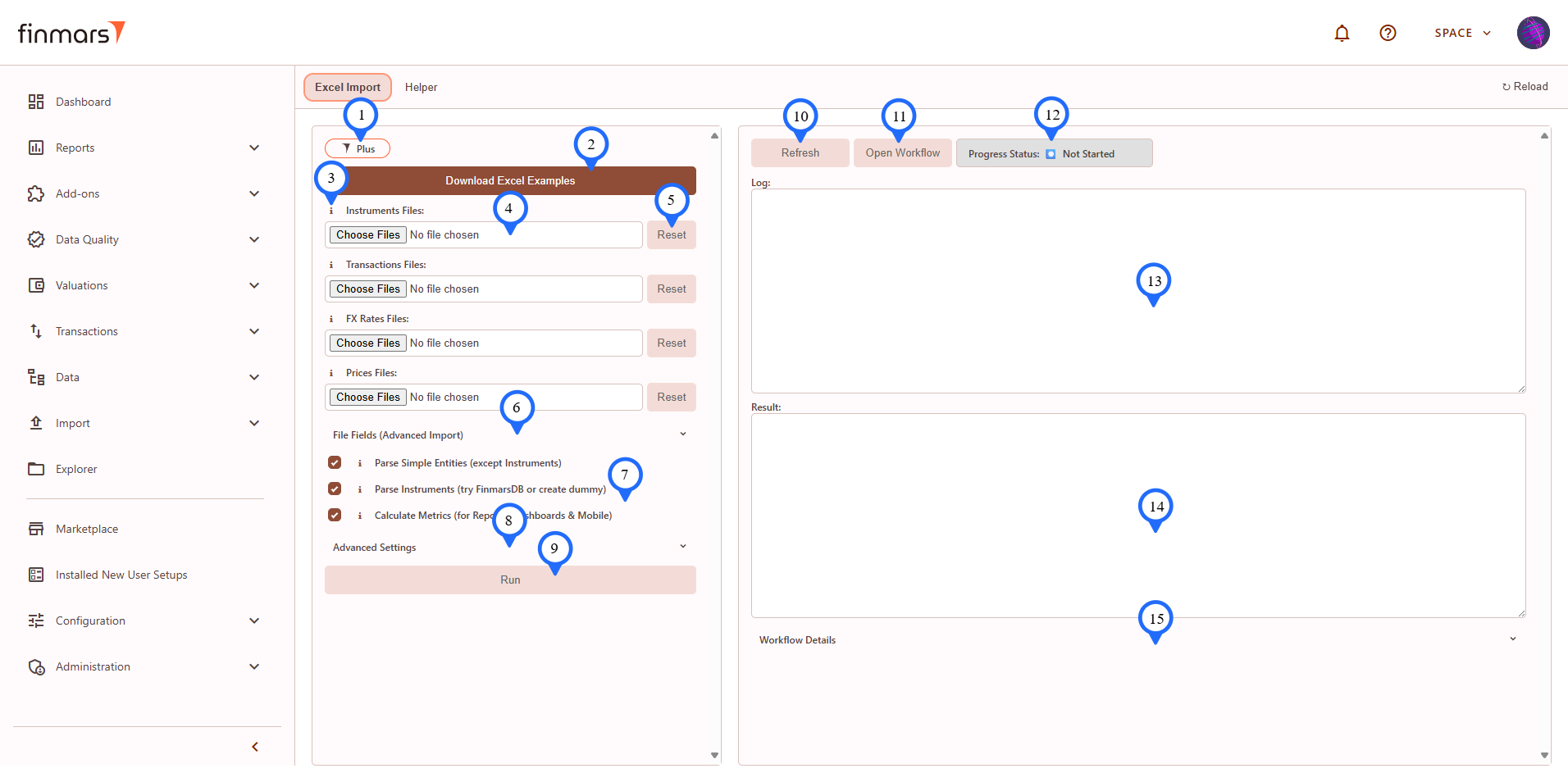Open the user avatar profile menu

(1533, 33)
